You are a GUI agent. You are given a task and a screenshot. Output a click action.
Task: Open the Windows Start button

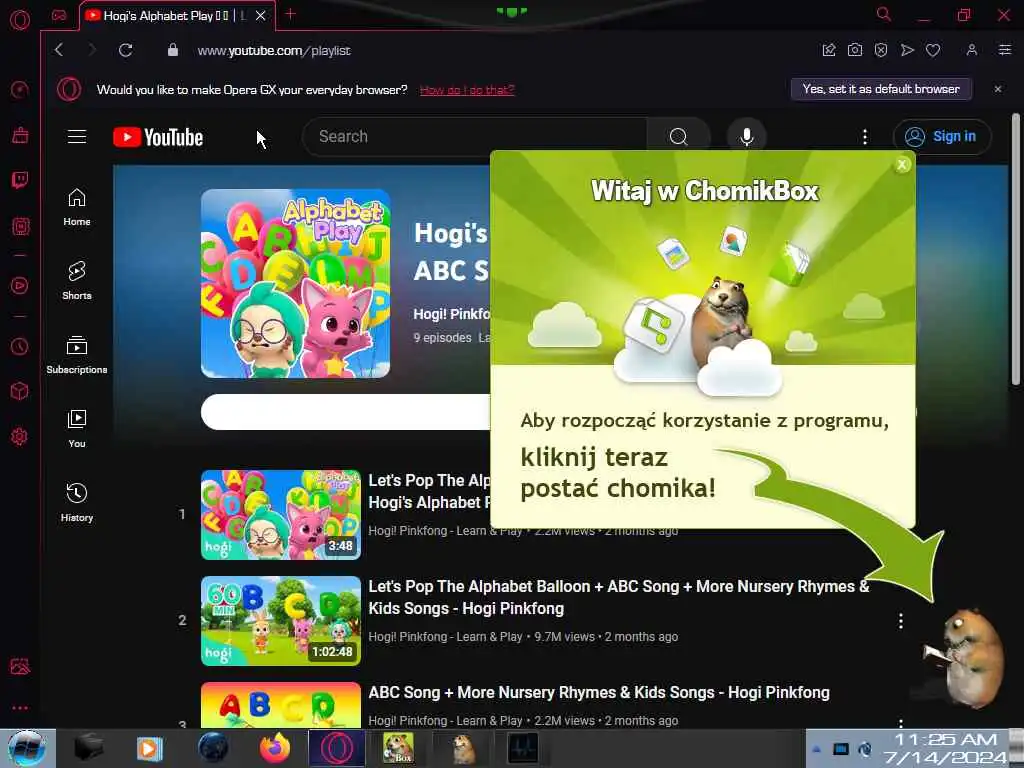[x=27, y=748]
